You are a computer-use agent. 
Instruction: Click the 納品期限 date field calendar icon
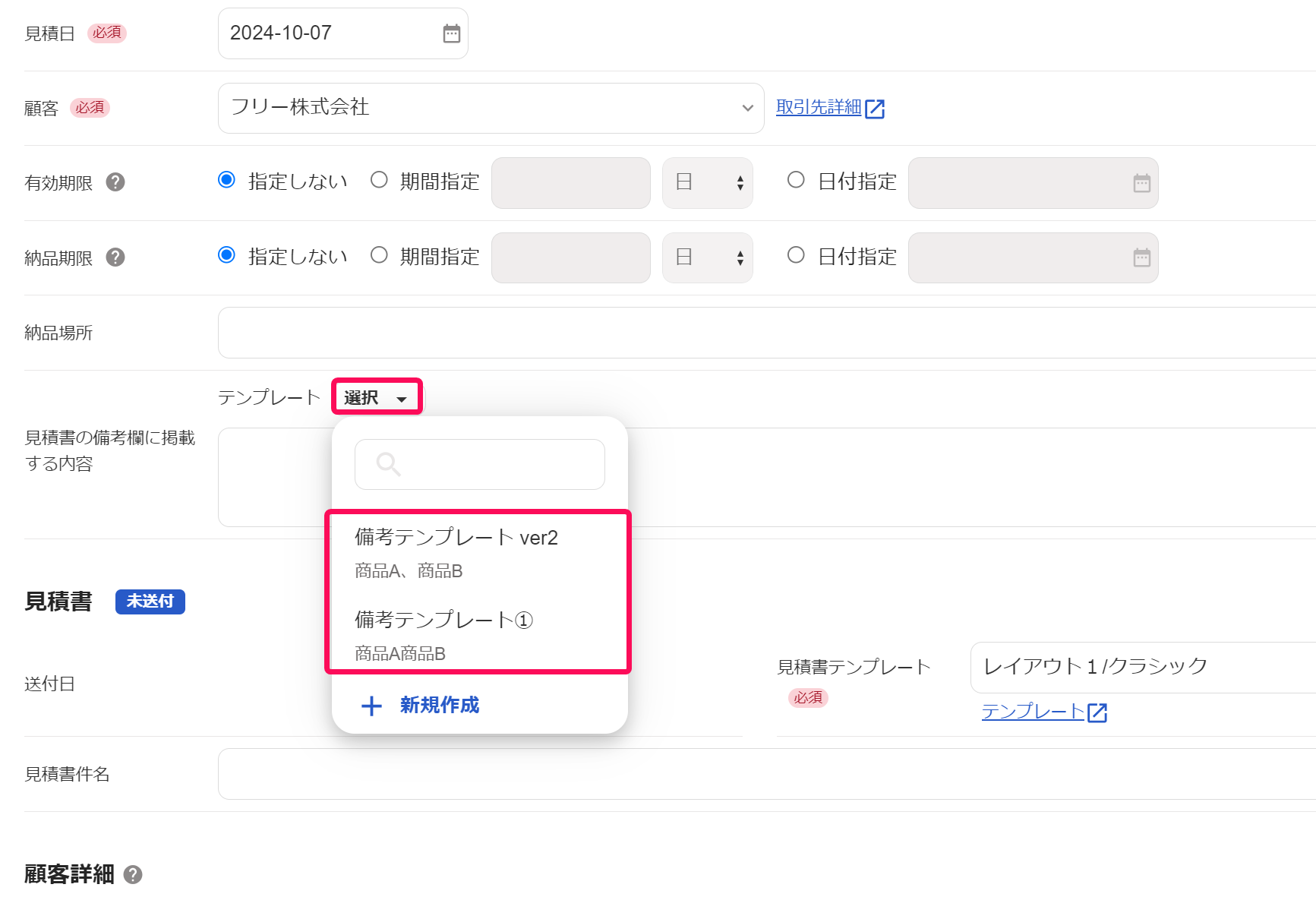point(1142,258)
